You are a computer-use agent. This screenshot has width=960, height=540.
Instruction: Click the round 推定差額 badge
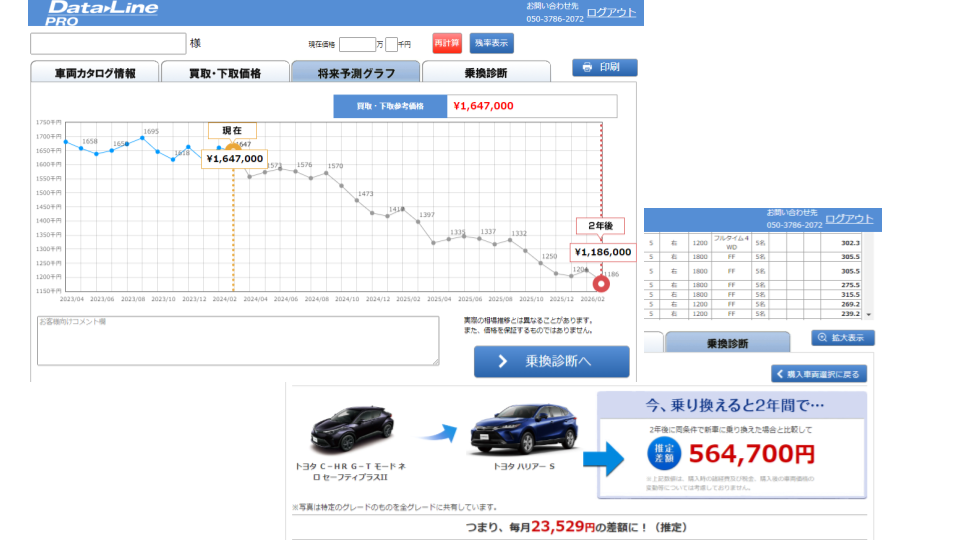(x=664, y=454)
